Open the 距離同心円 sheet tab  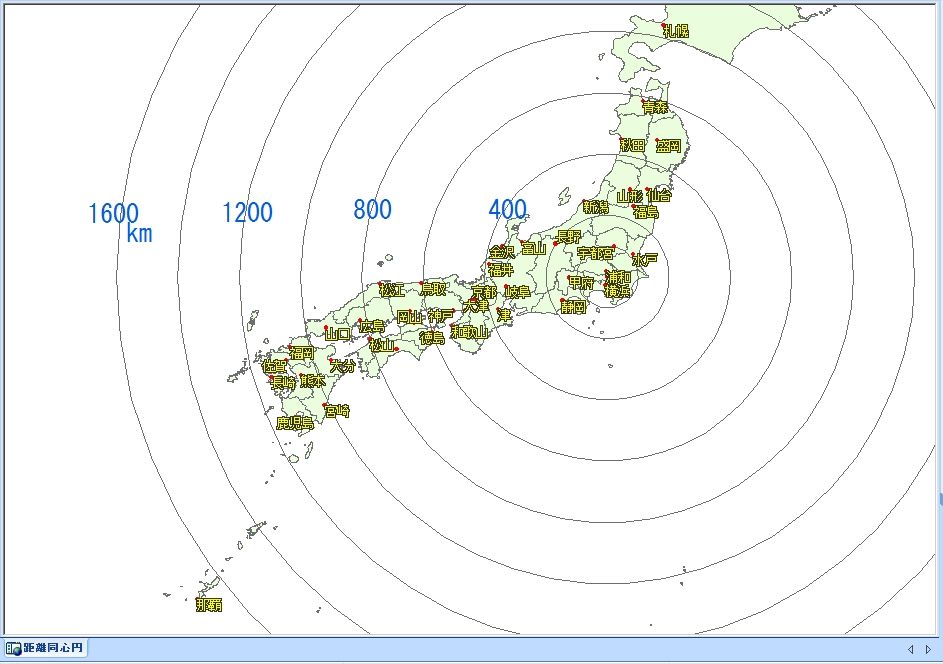pyautogui.click(x=45, y=648)
